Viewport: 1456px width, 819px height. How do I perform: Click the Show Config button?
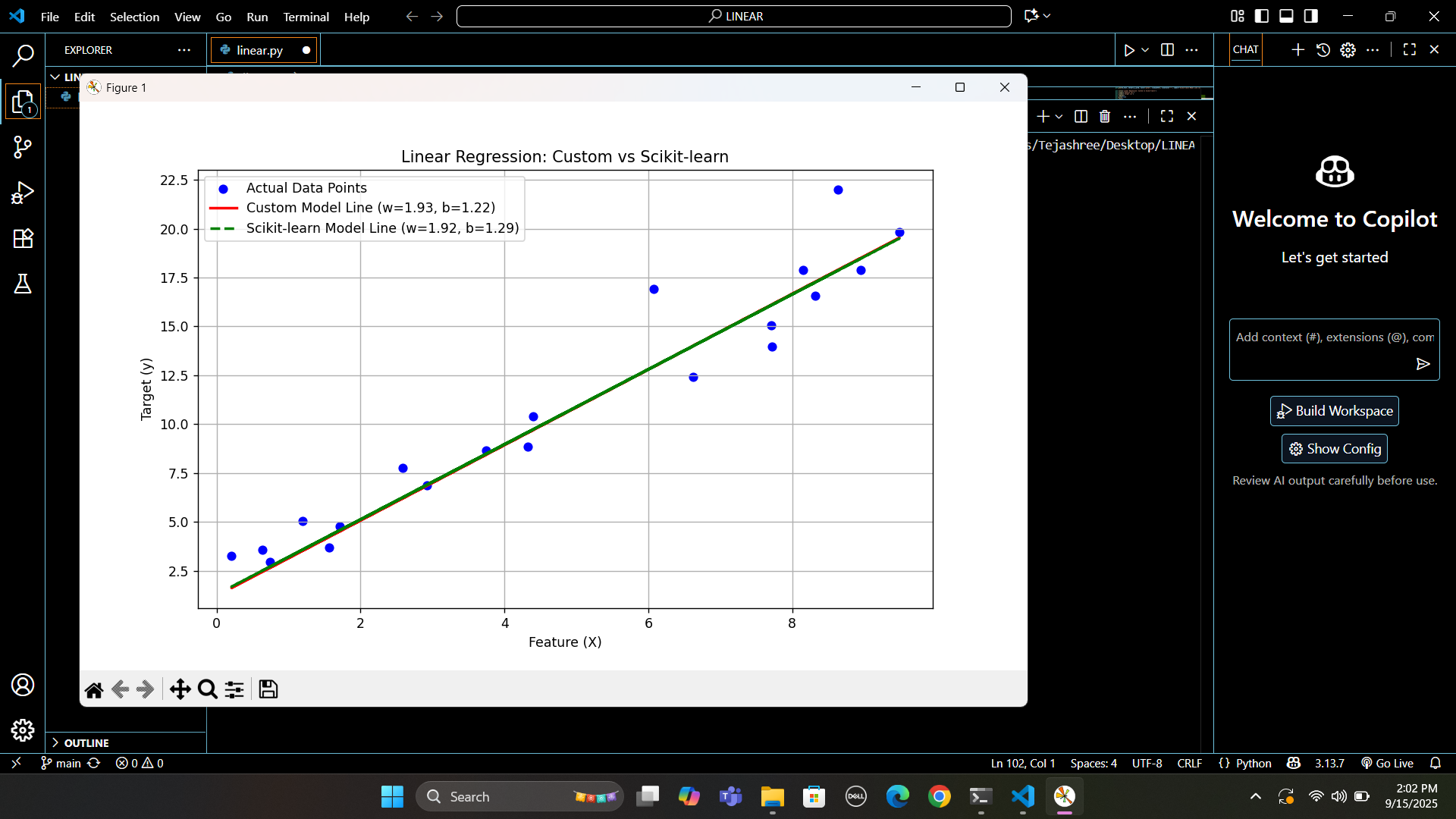[1335, 449]
